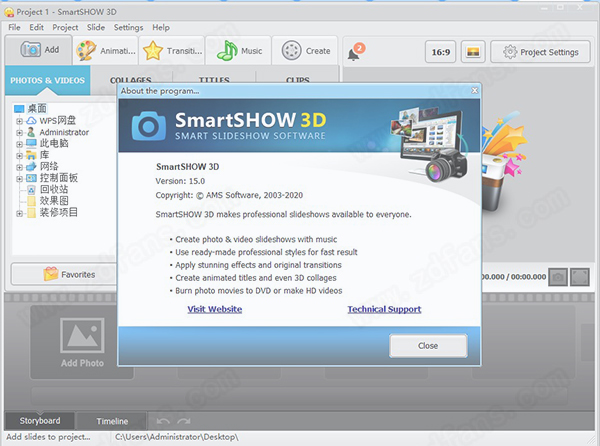The height and width of the screenshot is (446, 600).
Task: Open the Create tab with film reel icon
Action: point(306,49)
